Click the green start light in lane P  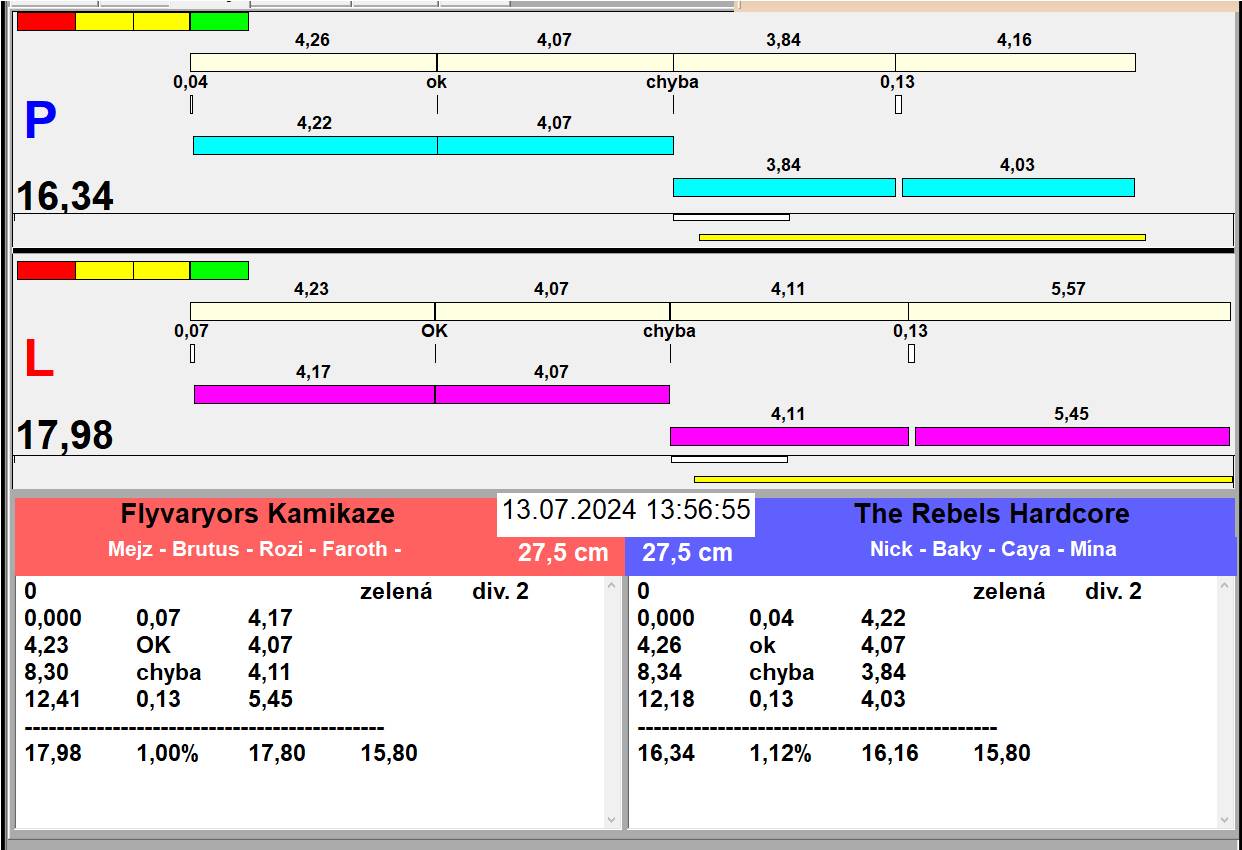219,21
